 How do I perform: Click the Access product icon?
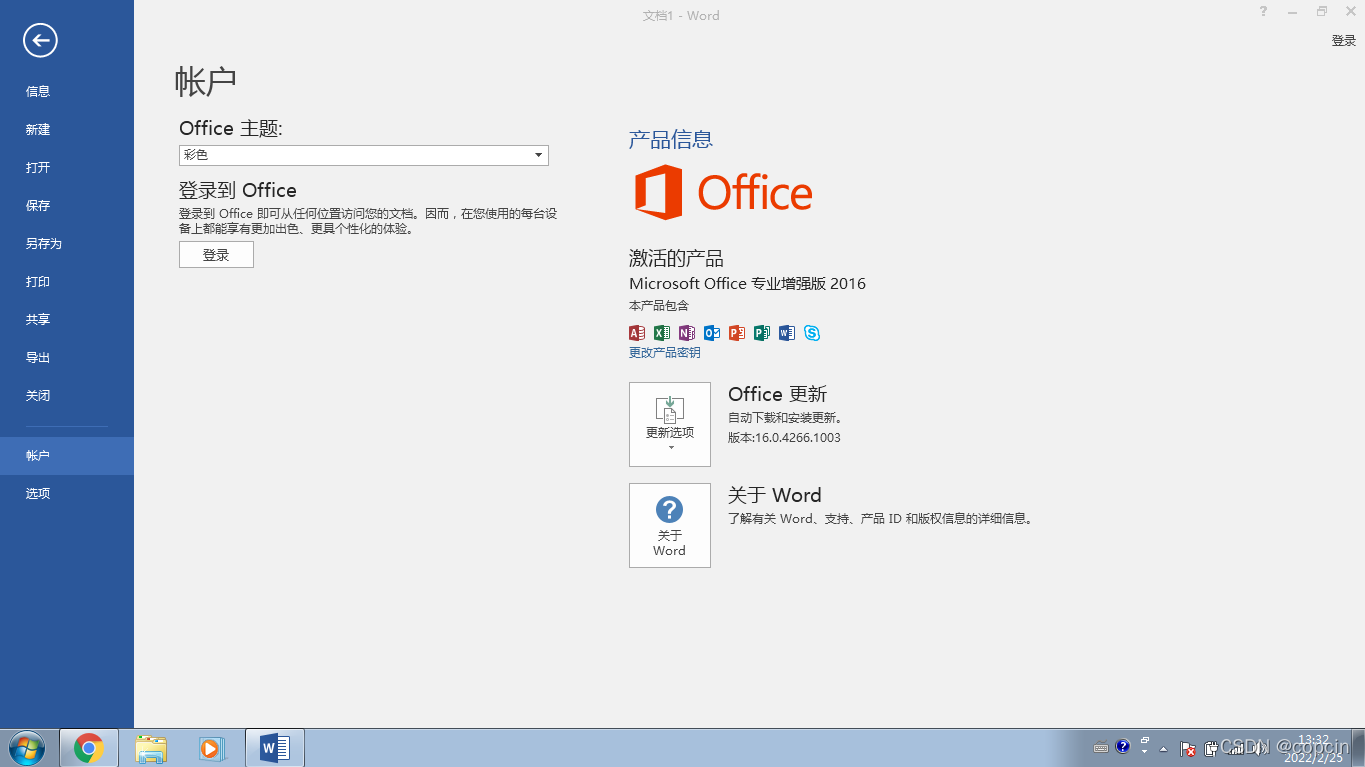tap(637, 333)
